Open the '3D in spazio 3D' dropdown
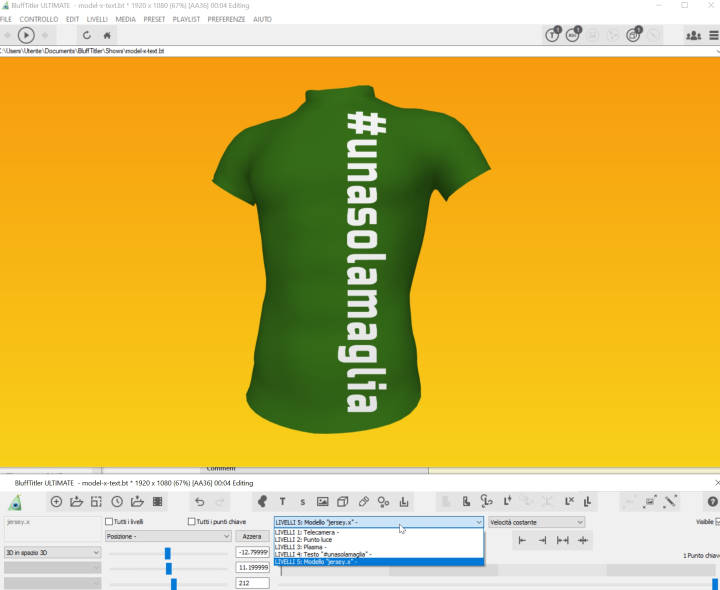The width and height of the screenshot is (720, 590). tap(52, 553)
